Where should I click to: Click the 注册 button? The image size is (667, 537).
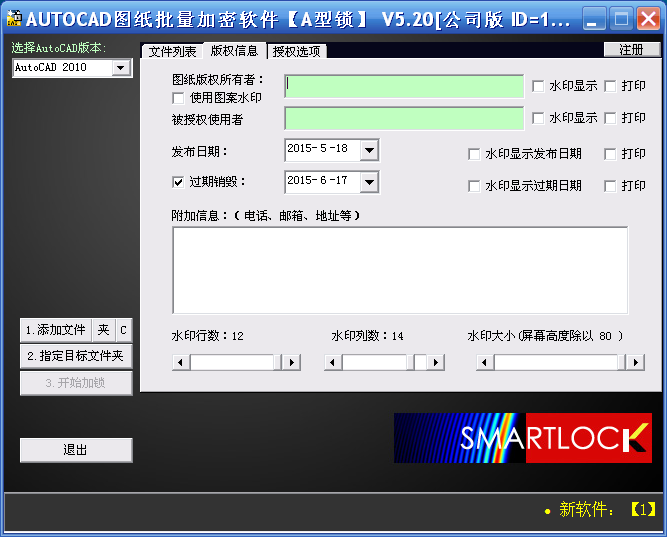(x=632, y=49)
